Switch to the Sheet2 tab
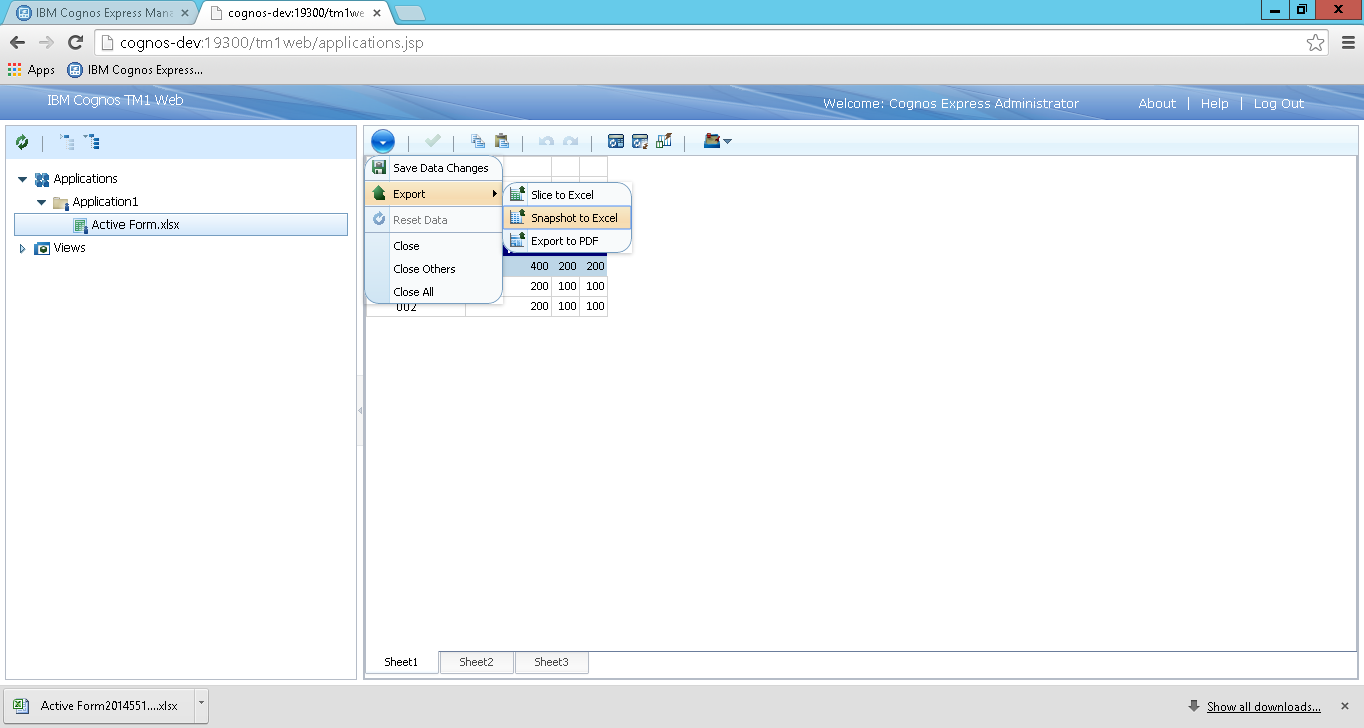 [476, 662]
